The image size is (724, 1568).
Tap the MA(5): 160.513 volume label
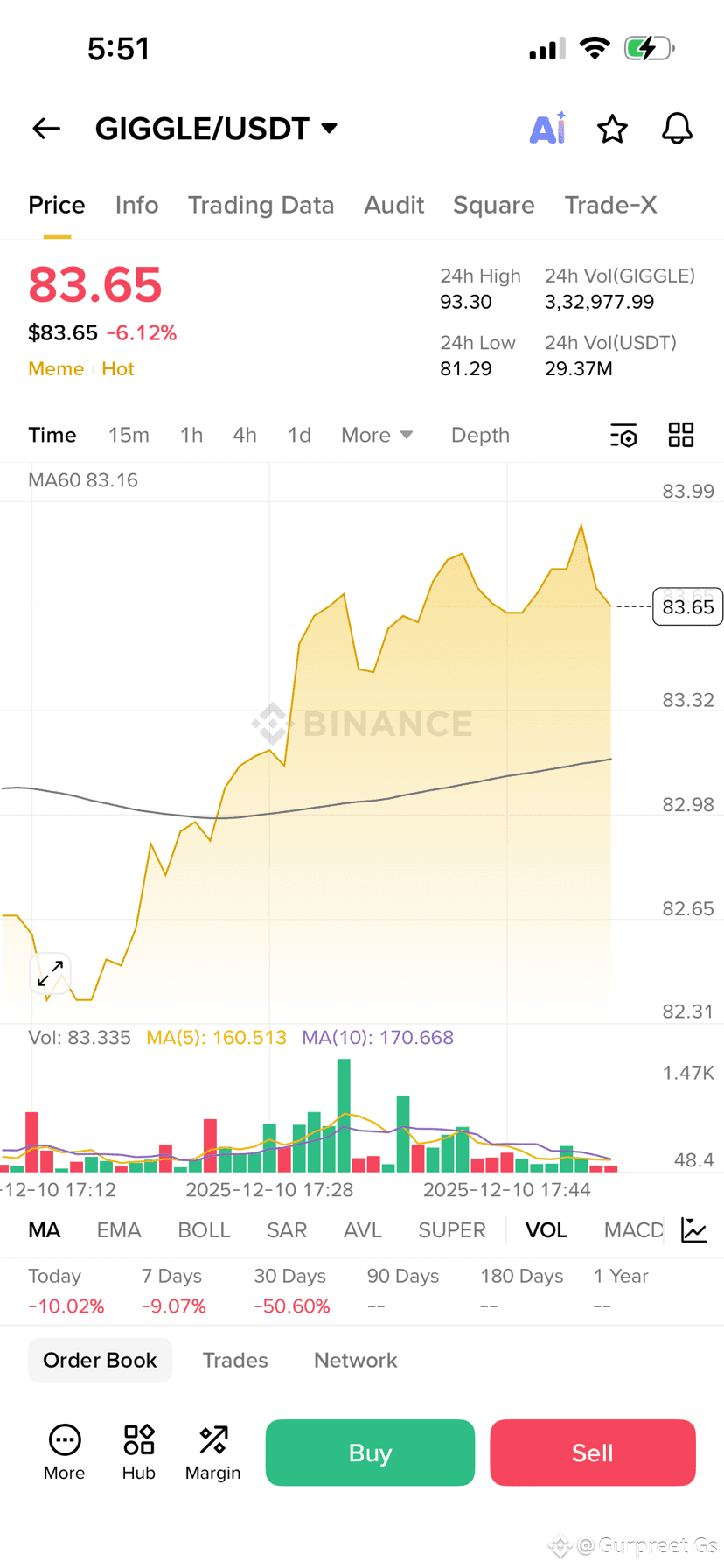point(216,1038)
